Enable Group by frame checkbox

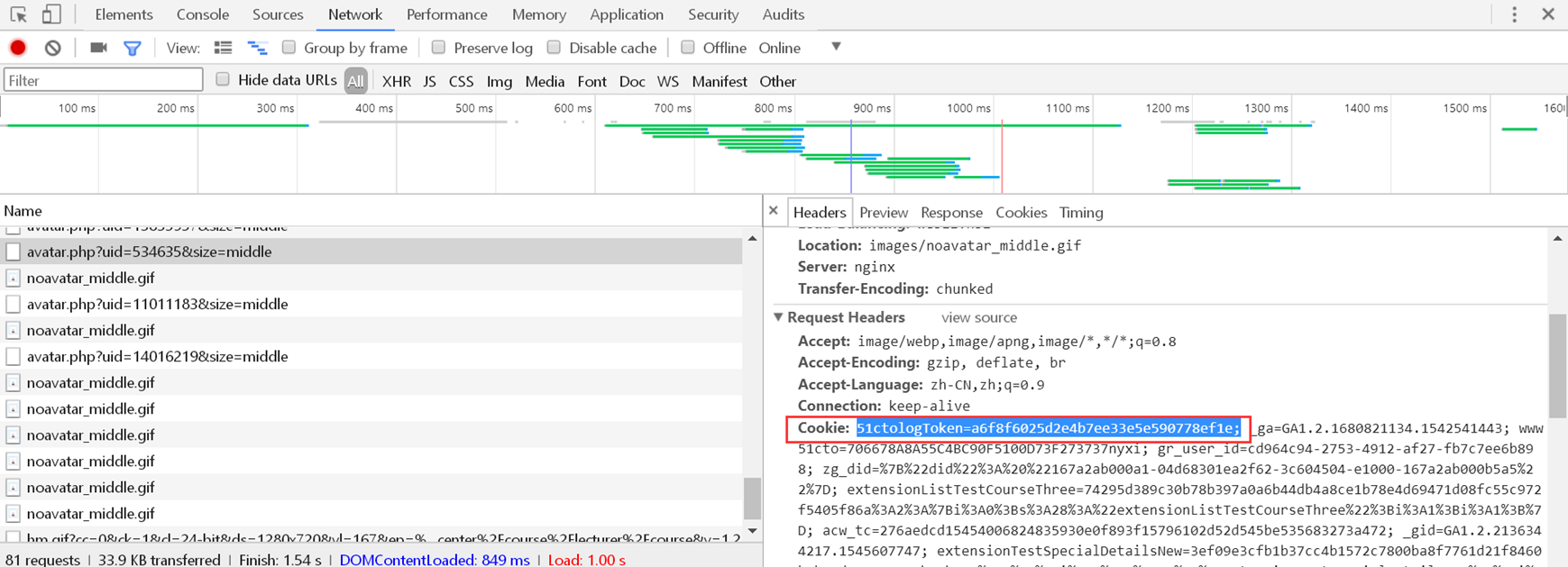point(289,47)
